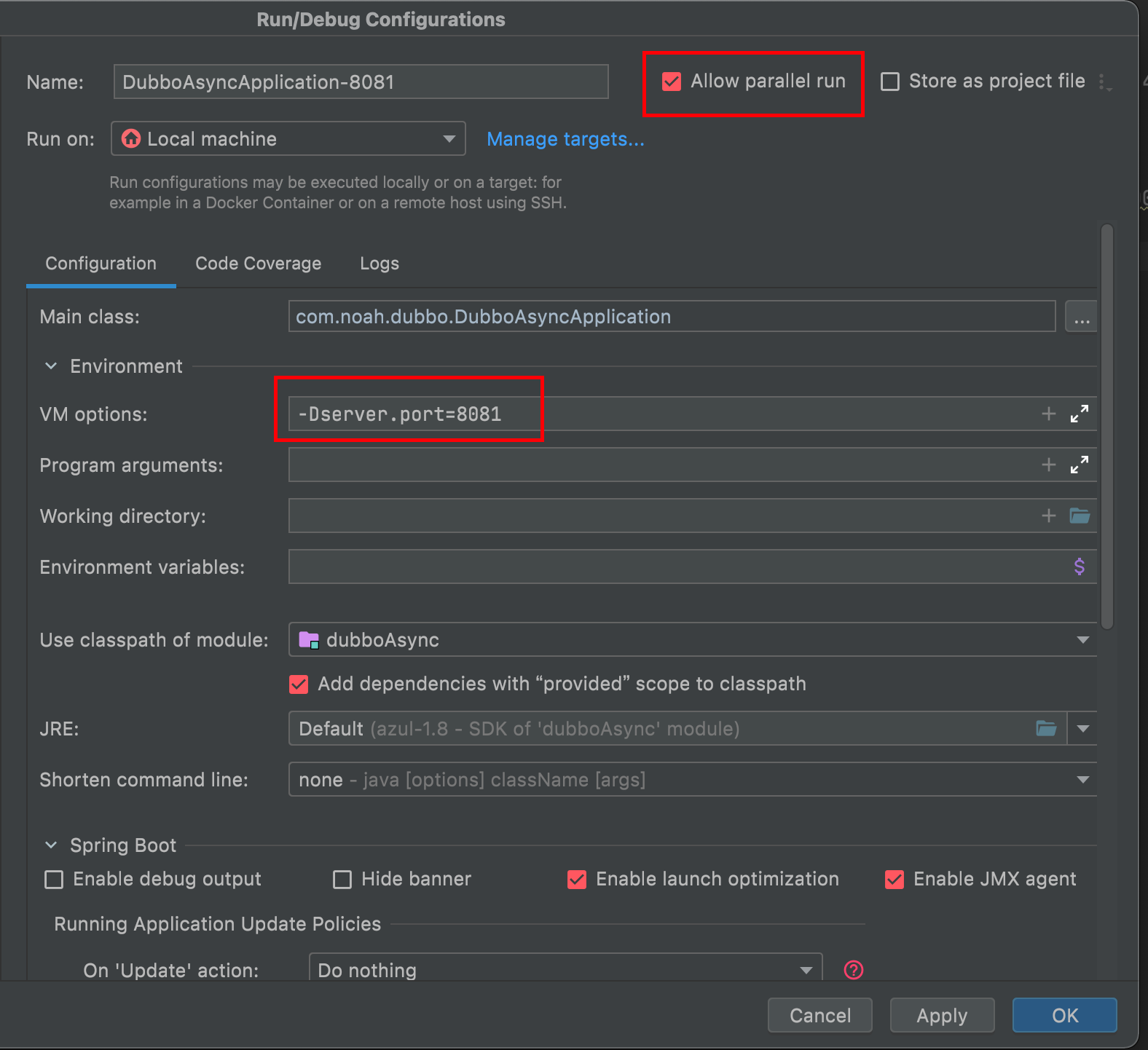Expand the VM options field editor
Viewport: 1148px width, 1050px height.
[1080, 414]
